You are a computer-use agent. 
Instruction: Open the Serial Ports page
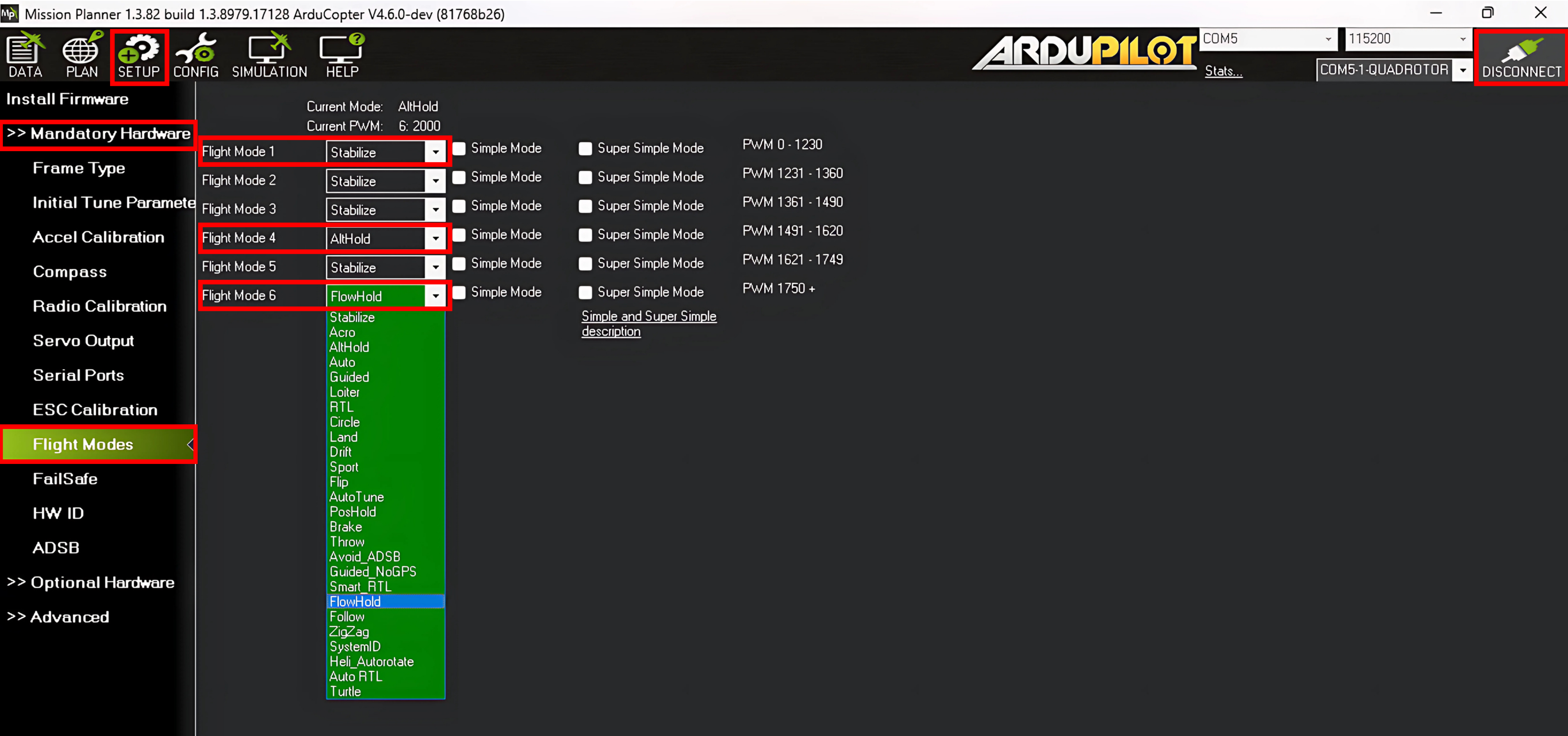coord(78,375)
